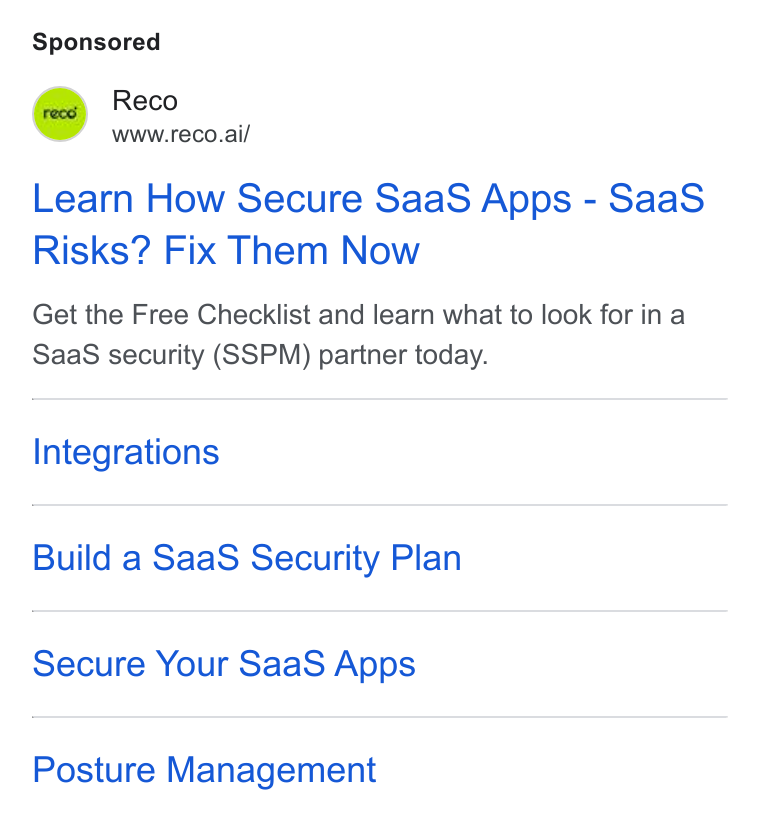
Task: Click the green Reco logo icon
Action: point(60,114)
